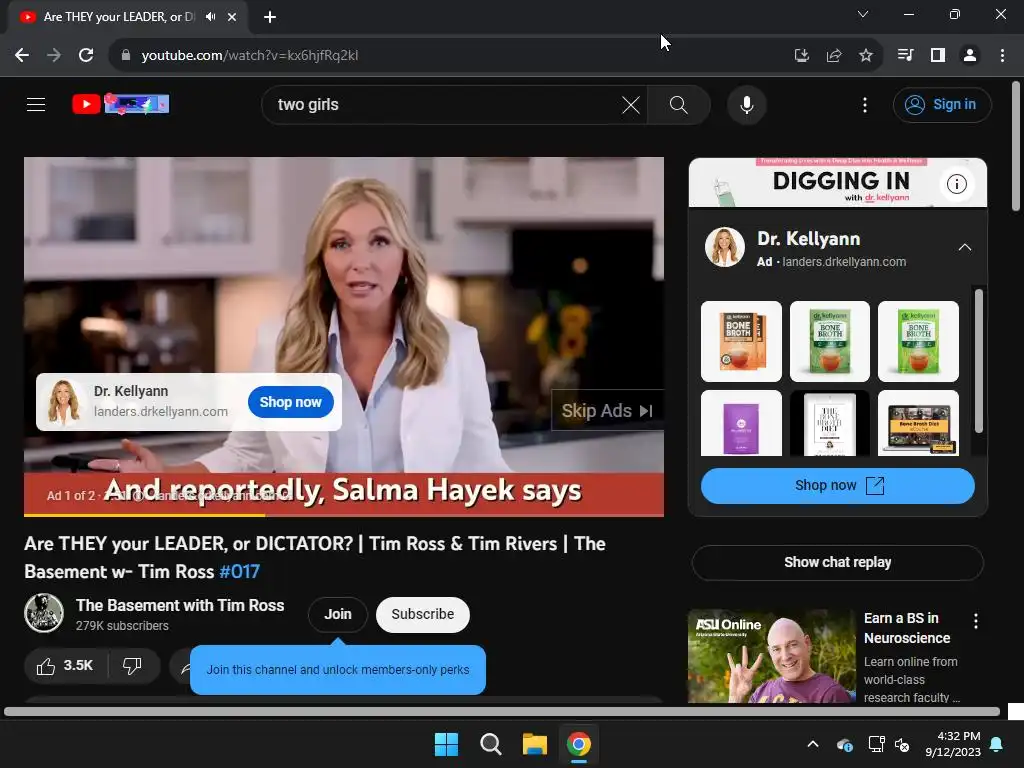Click the YouTube logo
Screen dimensions: 1024x768
(x=121, y=104)
